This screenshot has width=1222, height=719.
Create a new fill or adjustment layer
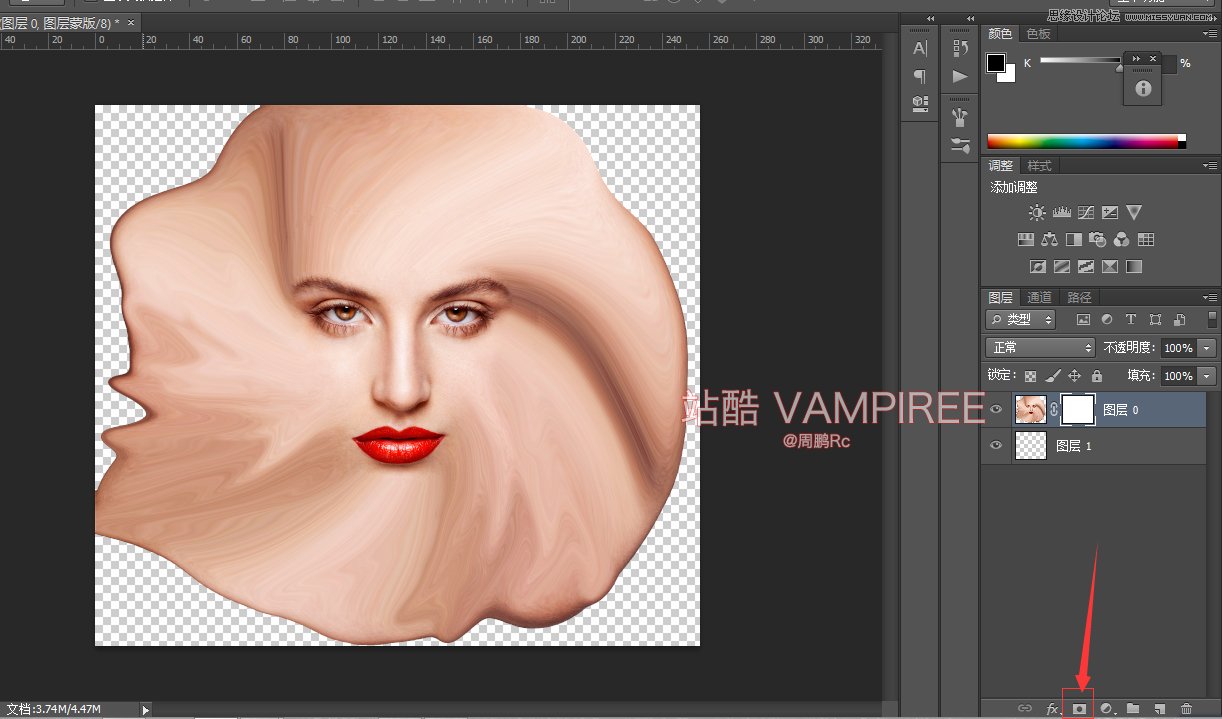(1107, 708)
